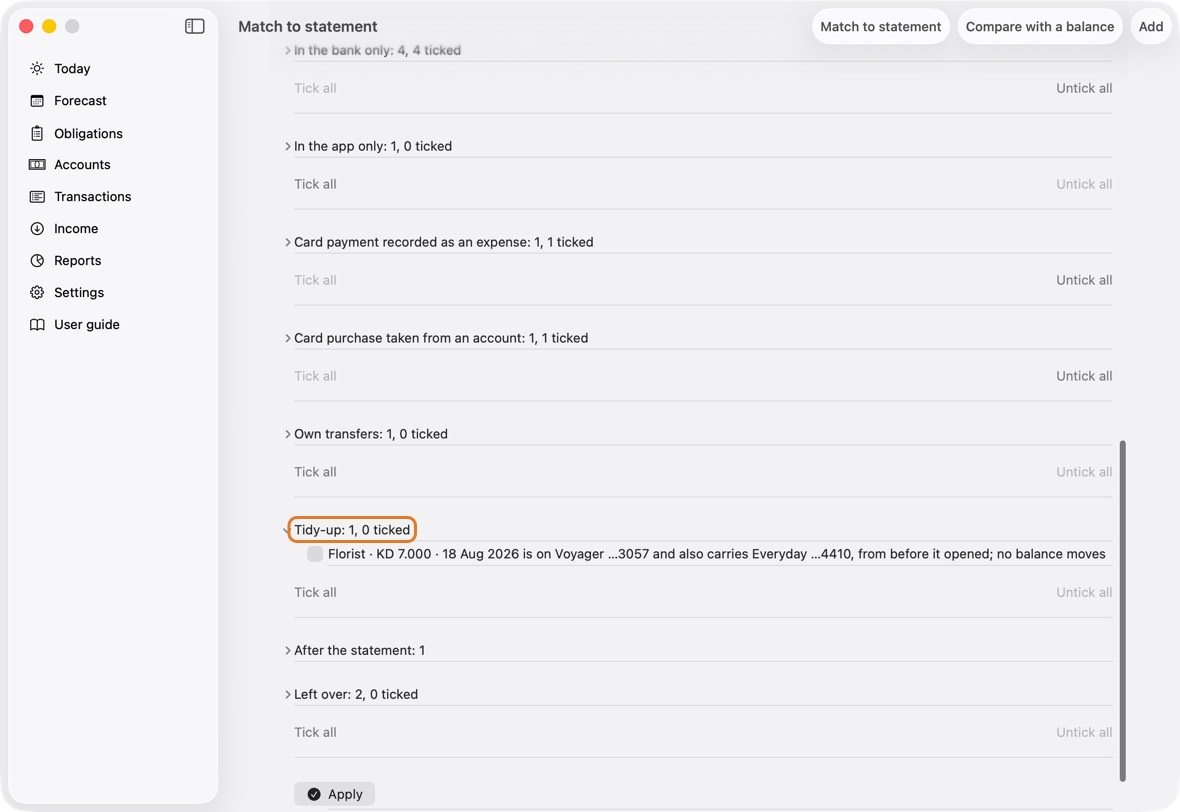1180x812 pixels.
Task: Click Untick all under Card payment expense
Action: [1084, 280]
